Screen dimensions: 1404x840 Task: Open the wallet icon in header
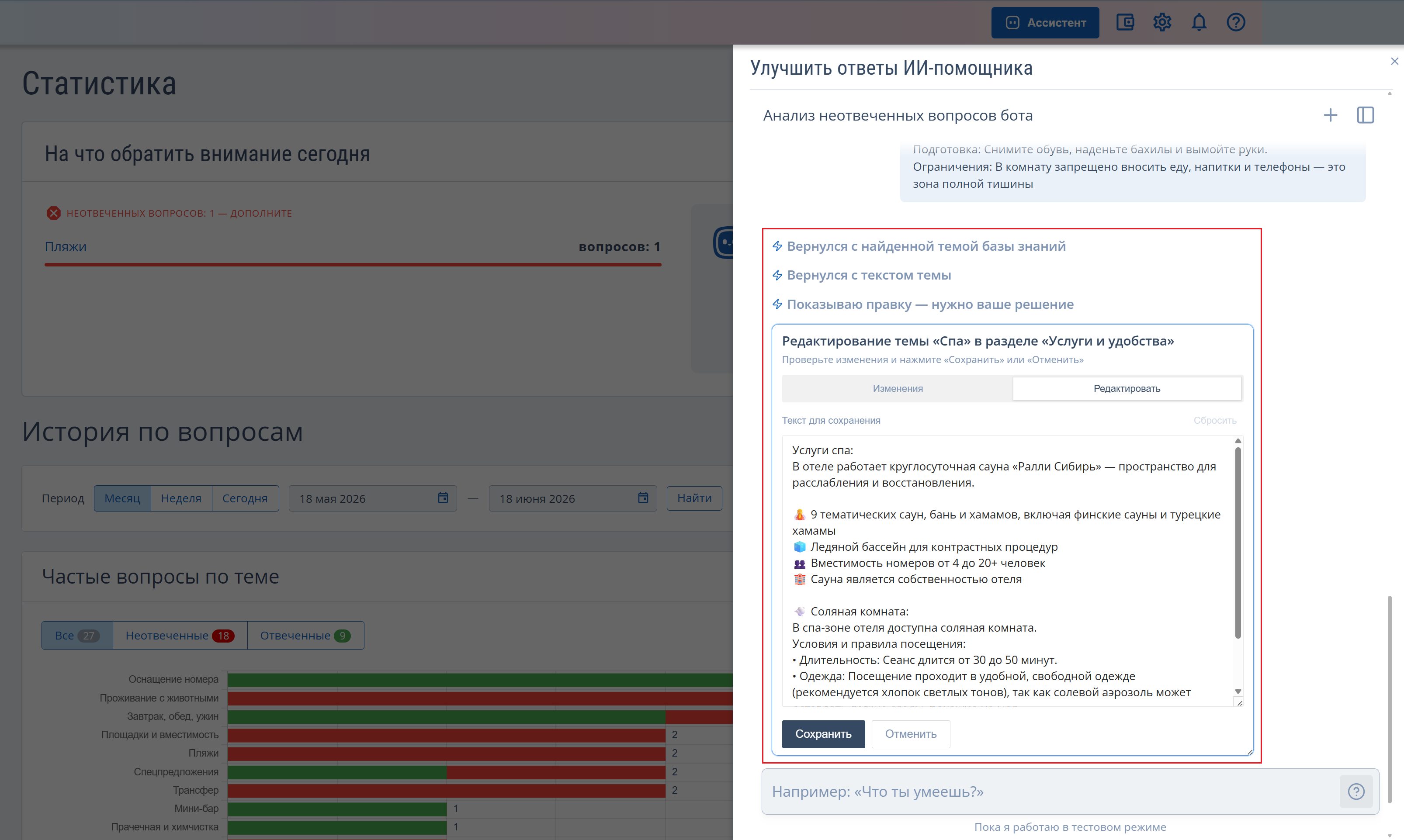point(1125,23)
